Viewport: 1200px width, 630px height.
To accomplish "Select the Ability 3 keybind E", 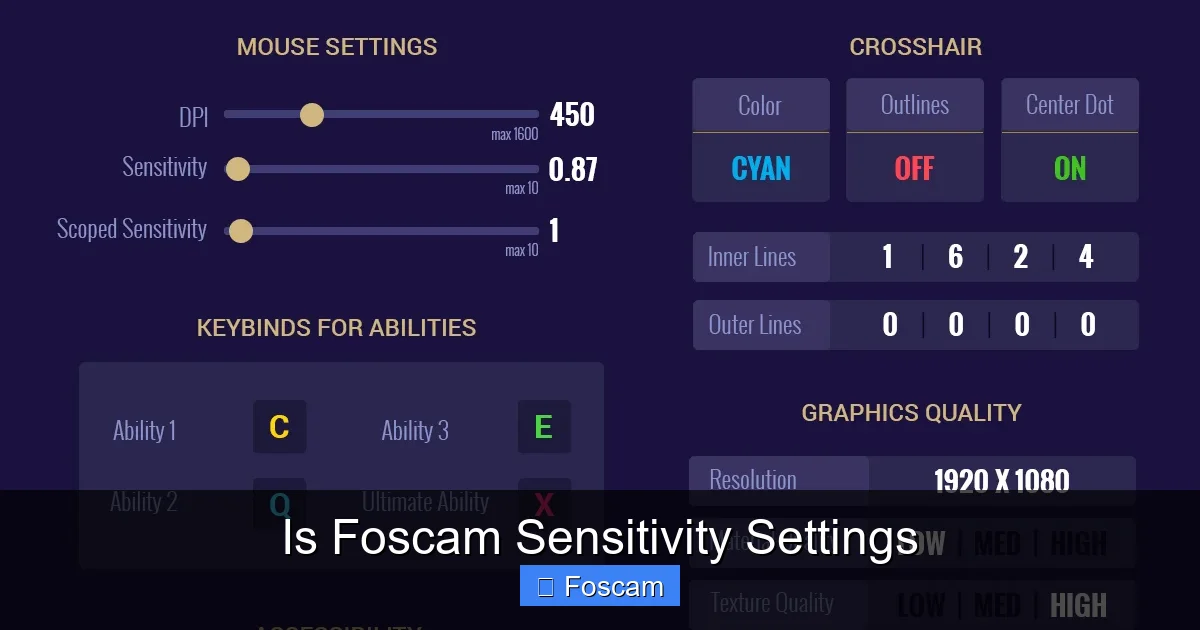I will coord(544,427).
